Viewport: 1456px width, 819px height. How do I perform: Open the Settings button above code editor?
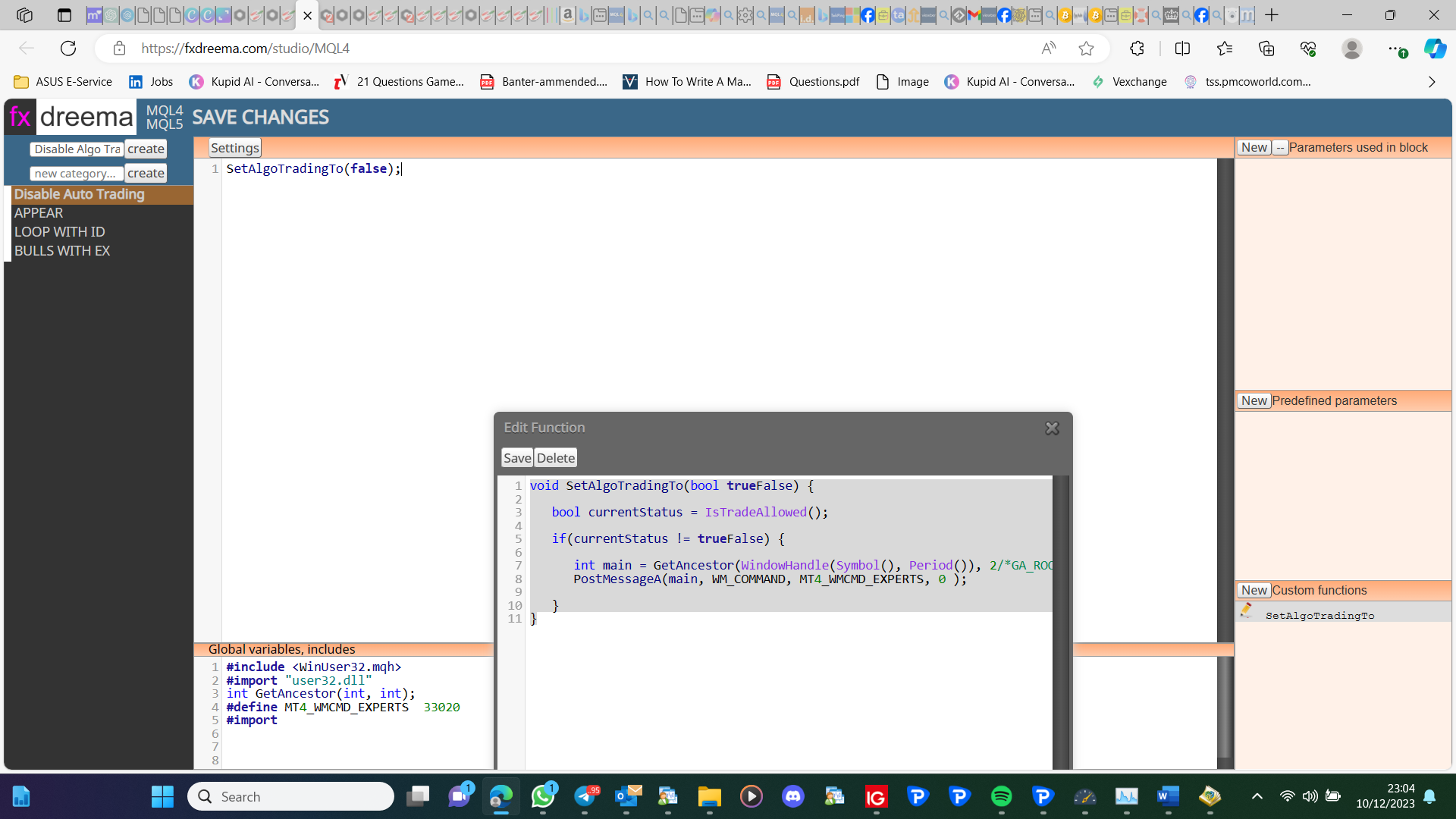point(235,148)
